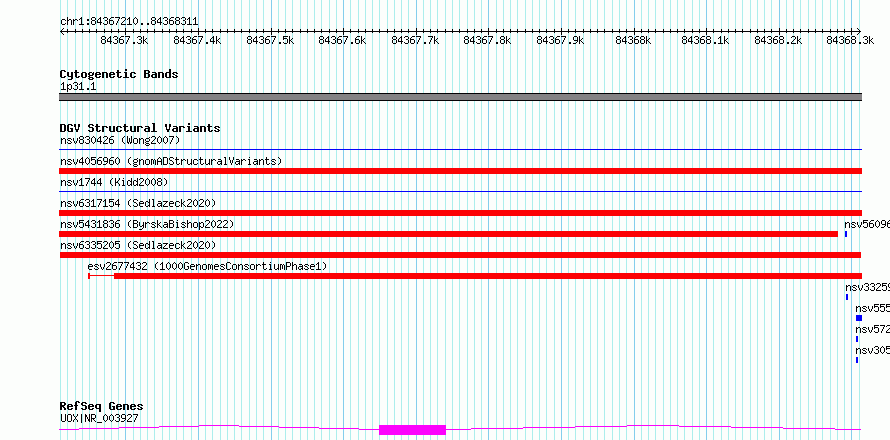Click the truncated nsv56096 variant label
The image size is (890, 440).
pyautogui.click(x=867, y=224)
